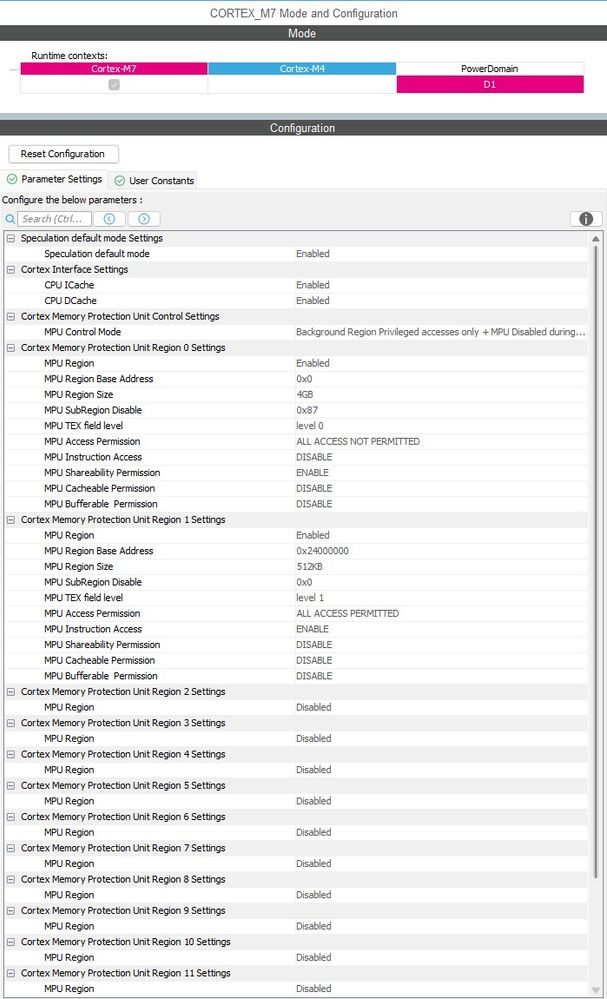
Task: Open the User Constants tab
Action: (x=153, y=180)
